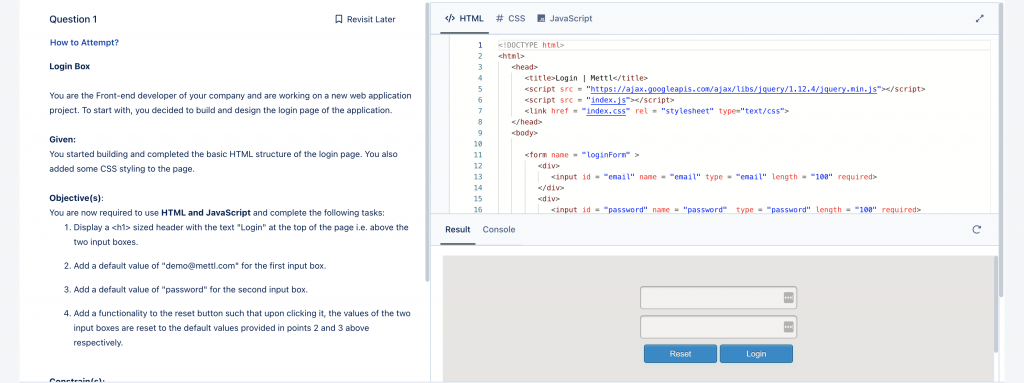Switch to the CSS tab
Viewport: 1024px width, 383px height.
[x=510, y=18]
